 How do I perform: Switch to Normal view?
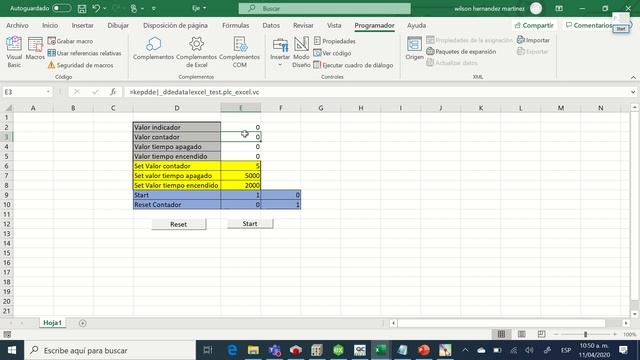coord(501,334)
